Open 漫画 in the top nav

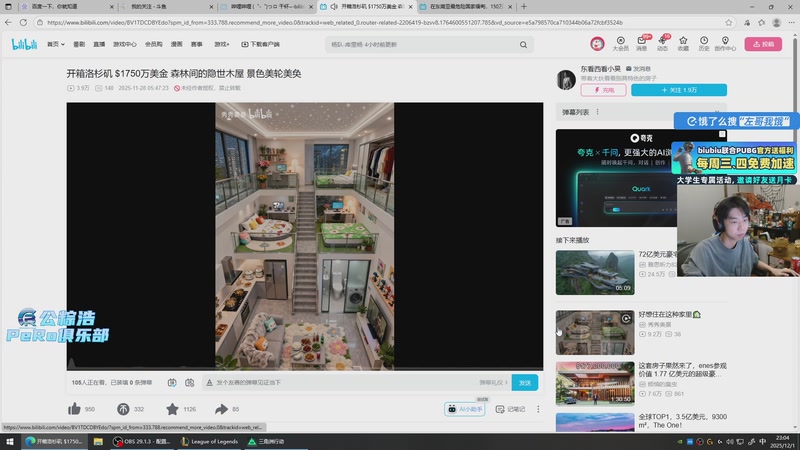coord(177,44)
